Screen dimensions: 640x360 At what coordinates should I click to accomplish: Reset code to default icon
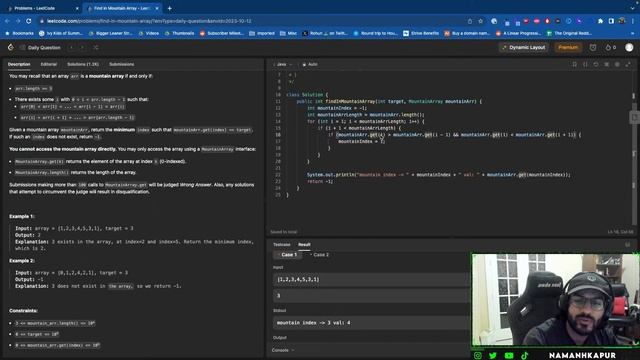click(x=596, y=64)
